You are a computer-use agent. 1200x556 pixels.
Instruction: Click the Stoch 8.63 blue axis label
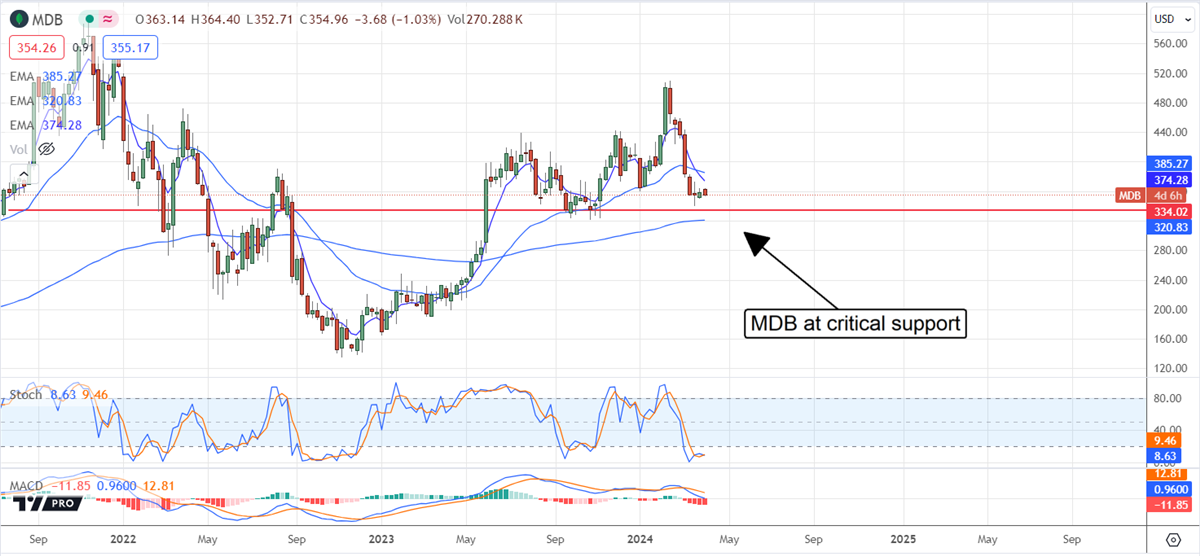point(1163,455)
